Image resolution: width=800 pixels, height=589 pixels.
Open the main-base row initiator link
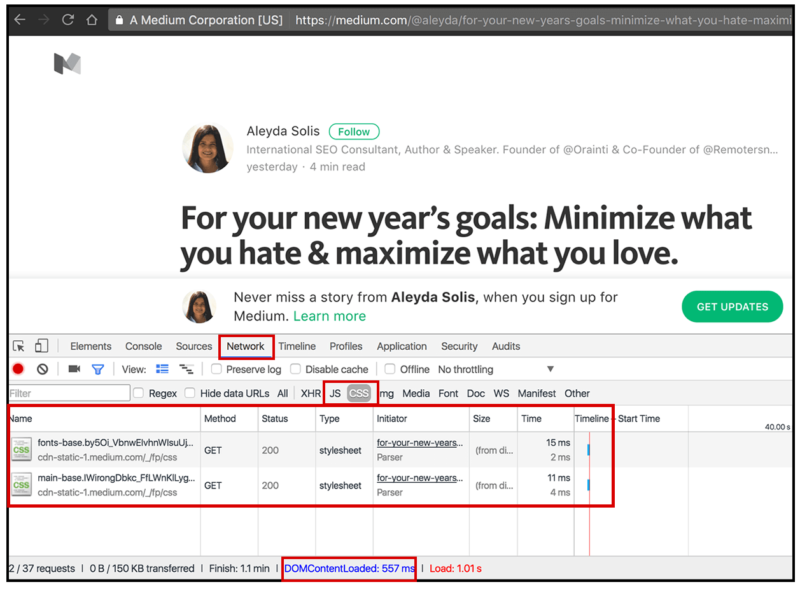click(x=419, y=478)
